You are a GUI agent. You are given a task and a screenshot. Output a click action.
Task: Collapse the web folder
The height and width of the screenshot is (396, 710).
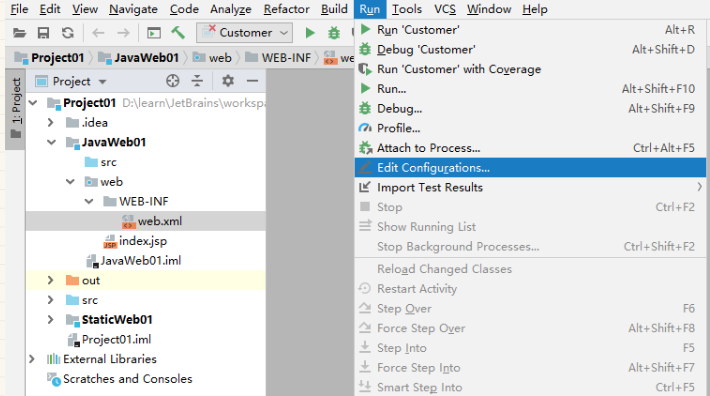click(x=70, y=181)
